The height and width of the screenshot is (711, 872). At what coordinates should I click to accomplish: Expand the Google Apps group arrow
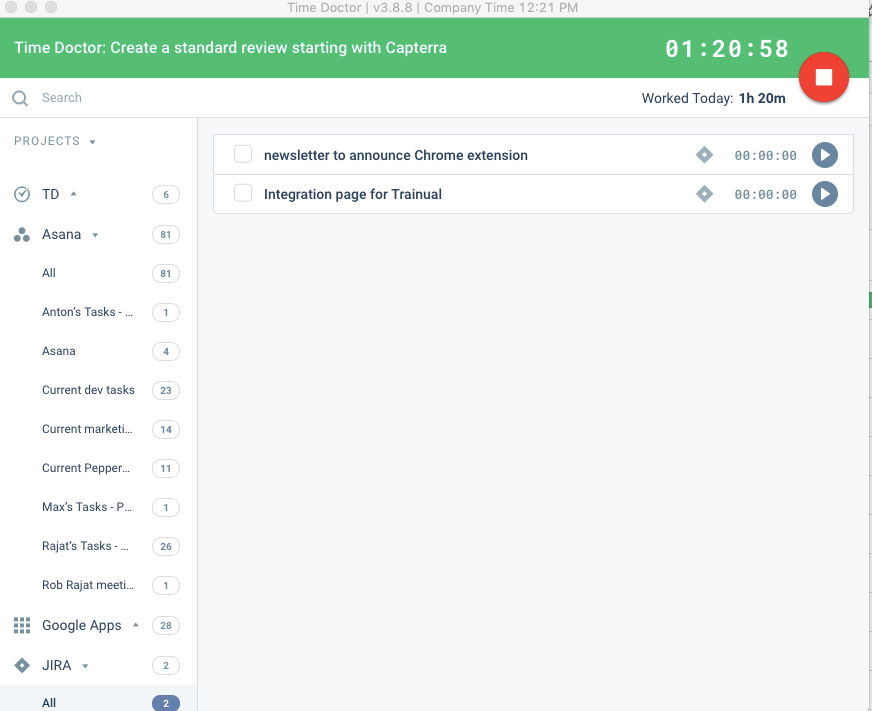[136, 625]
